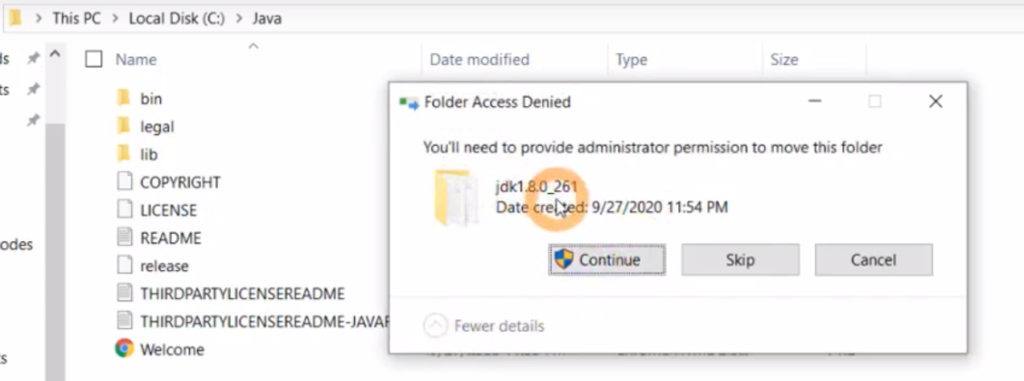
Task: Select the README file icon
Action: pos(124,237)
